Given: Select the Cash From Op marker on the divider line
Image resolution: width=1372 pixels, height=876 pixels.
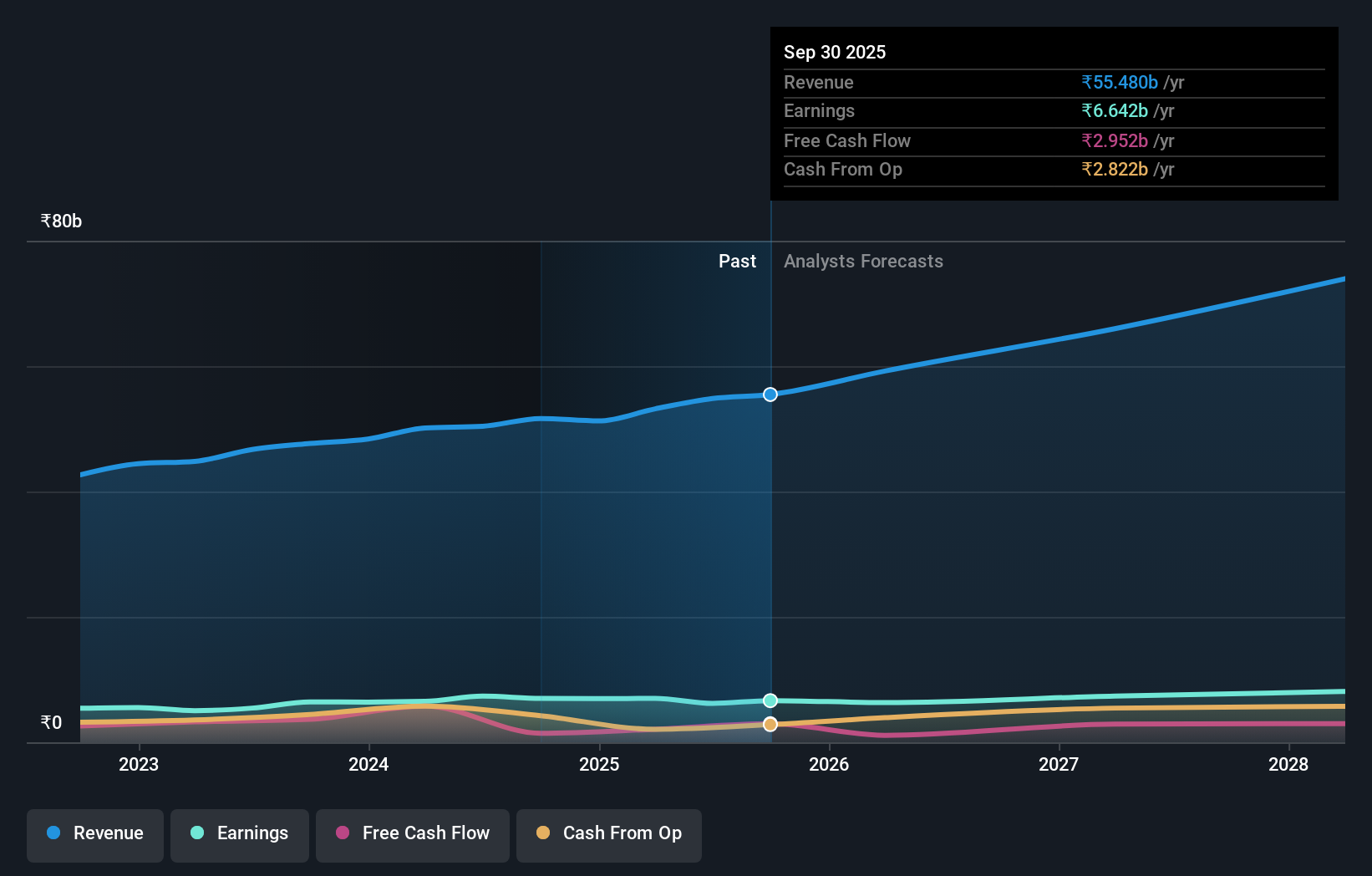Looking at the screenshot, I should (770, 725).
